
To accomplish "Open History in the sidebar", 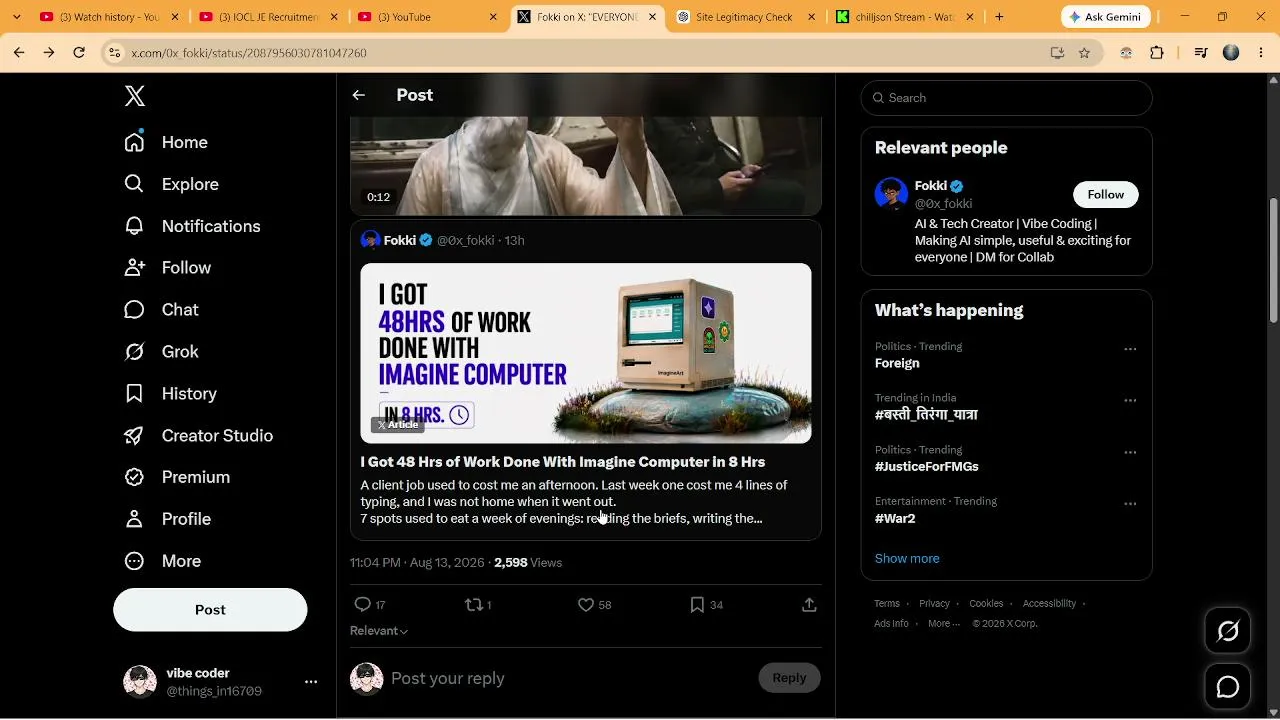I will click(170, 394).
